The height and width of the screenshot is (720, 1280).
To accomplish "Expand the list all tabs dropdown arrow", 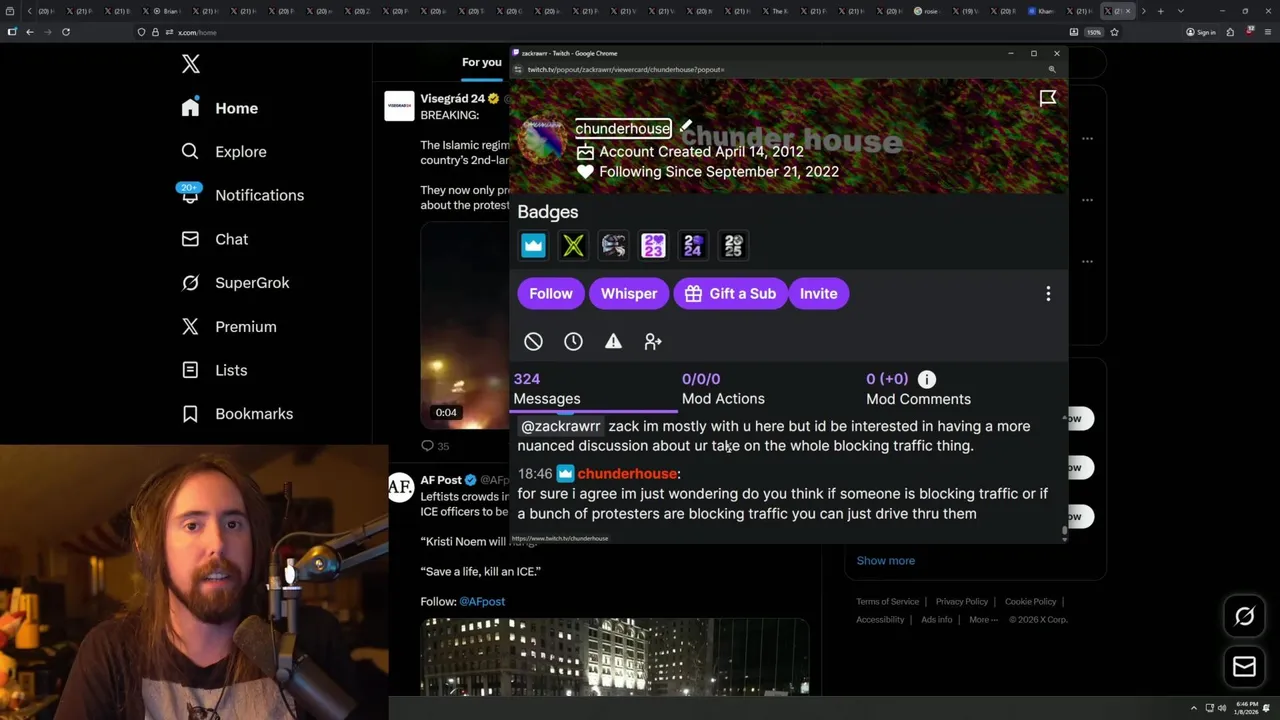I will [1181, 11].
